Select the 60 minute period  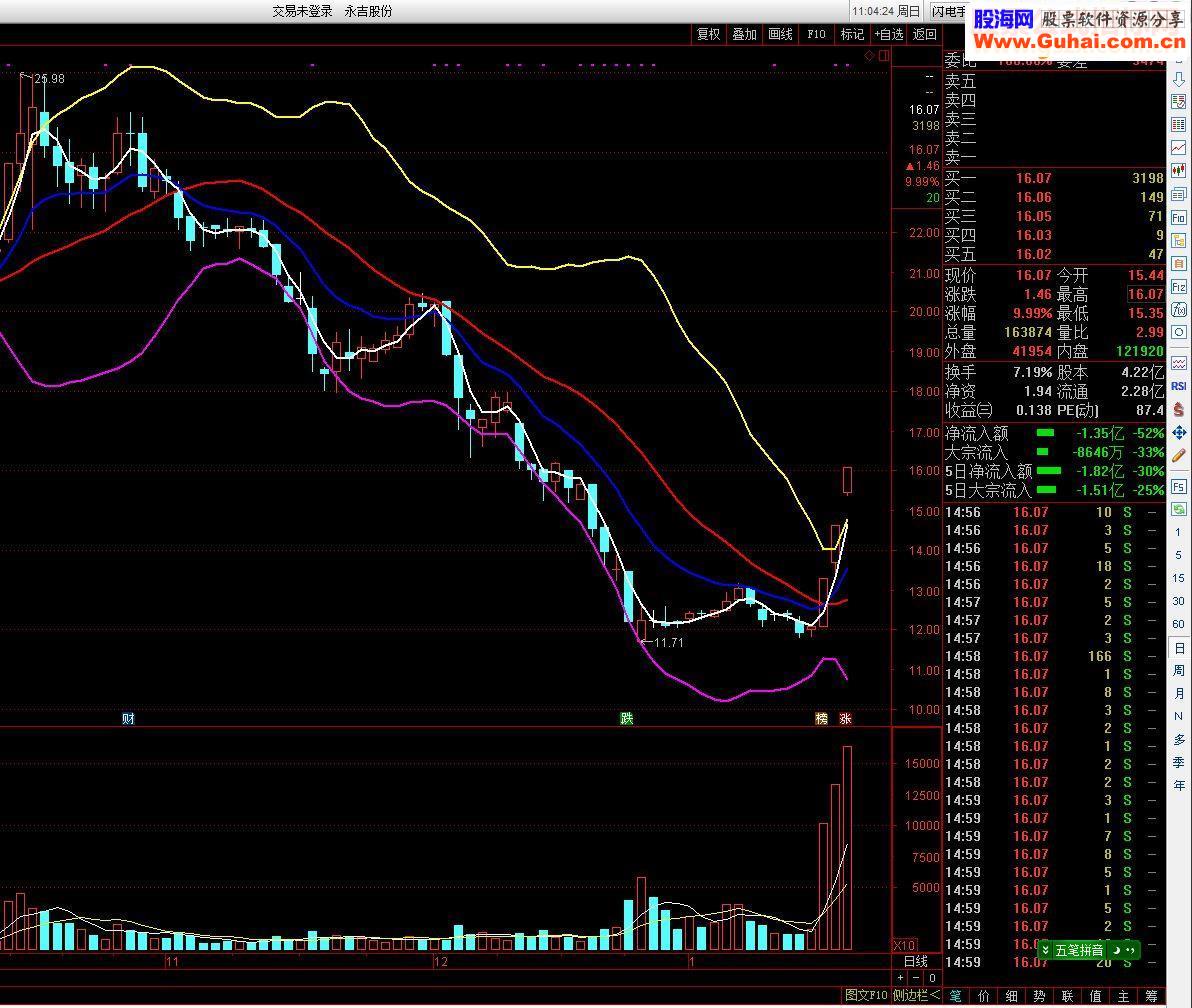(x=1178, y=624)
